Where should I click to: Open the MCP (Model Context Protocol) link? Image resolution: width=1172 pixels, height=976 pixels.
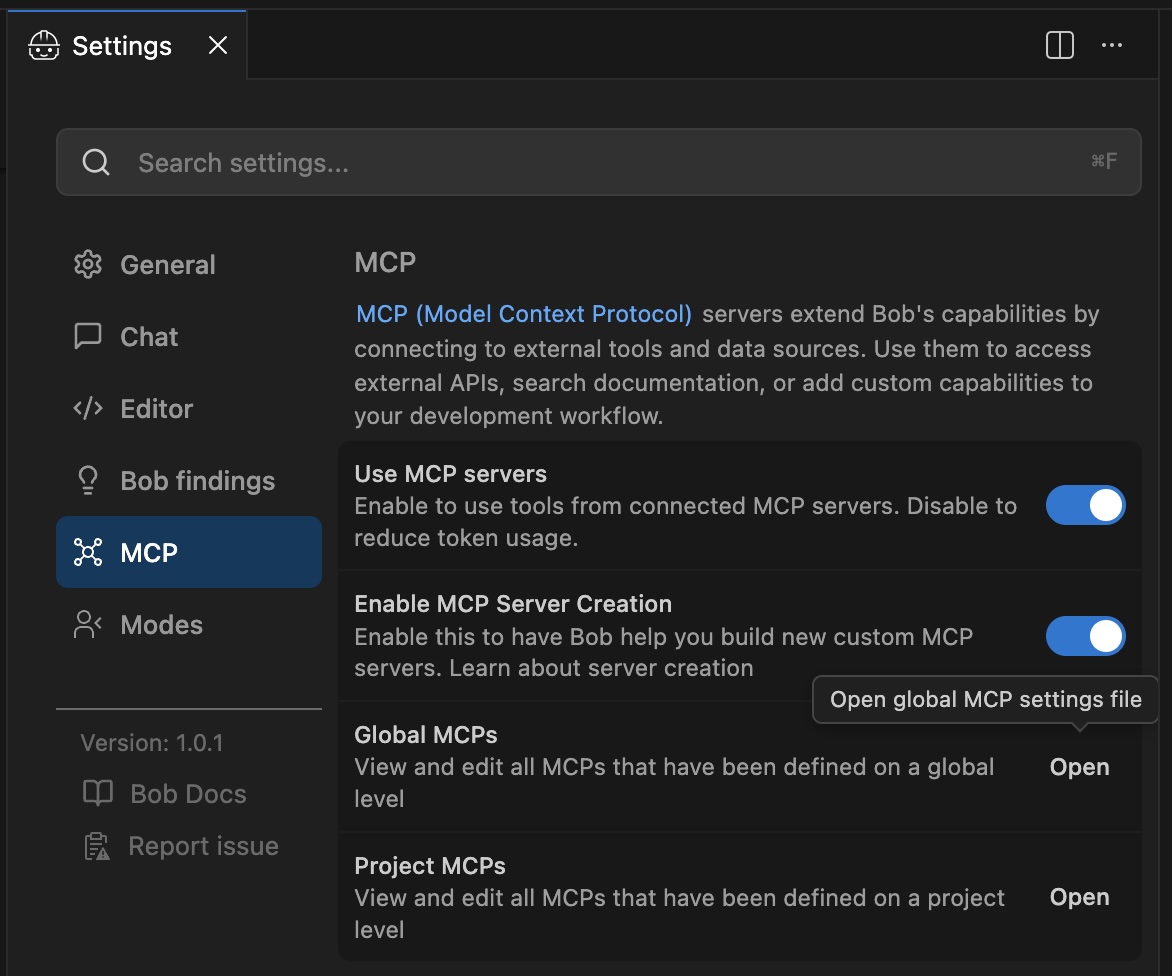point(524,314)
